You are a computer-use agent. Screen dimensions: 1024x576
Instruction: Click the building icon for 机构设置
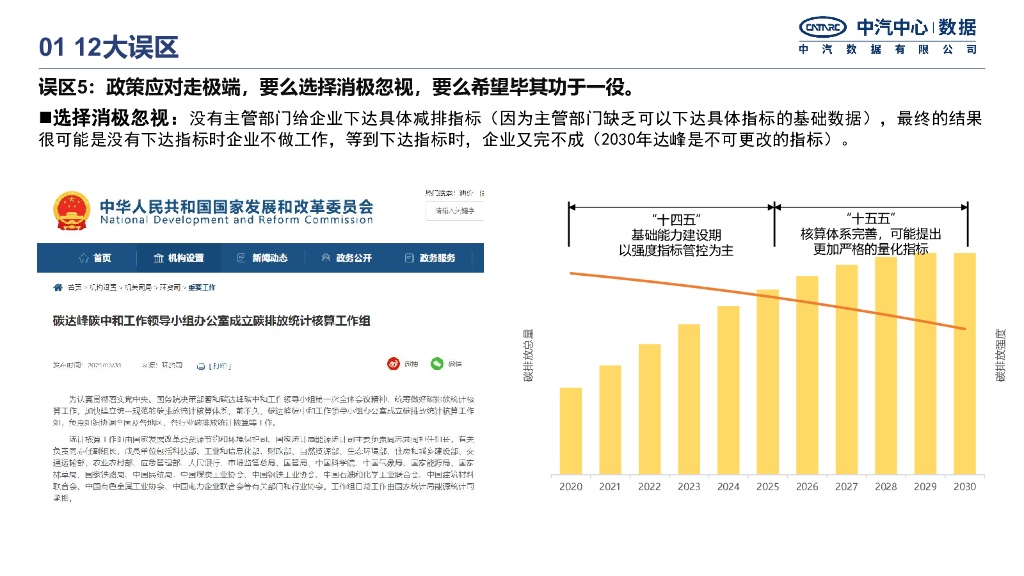159,256
